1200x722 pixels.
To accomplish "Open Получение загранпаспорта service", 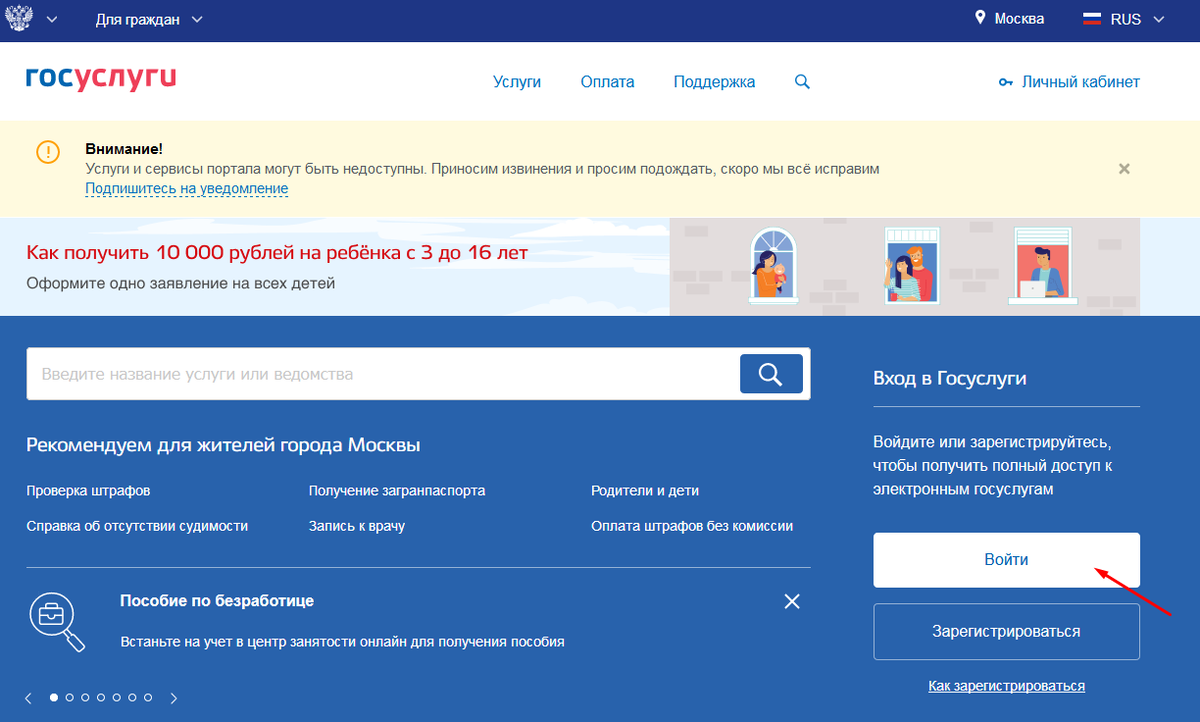I will [397, 491].
